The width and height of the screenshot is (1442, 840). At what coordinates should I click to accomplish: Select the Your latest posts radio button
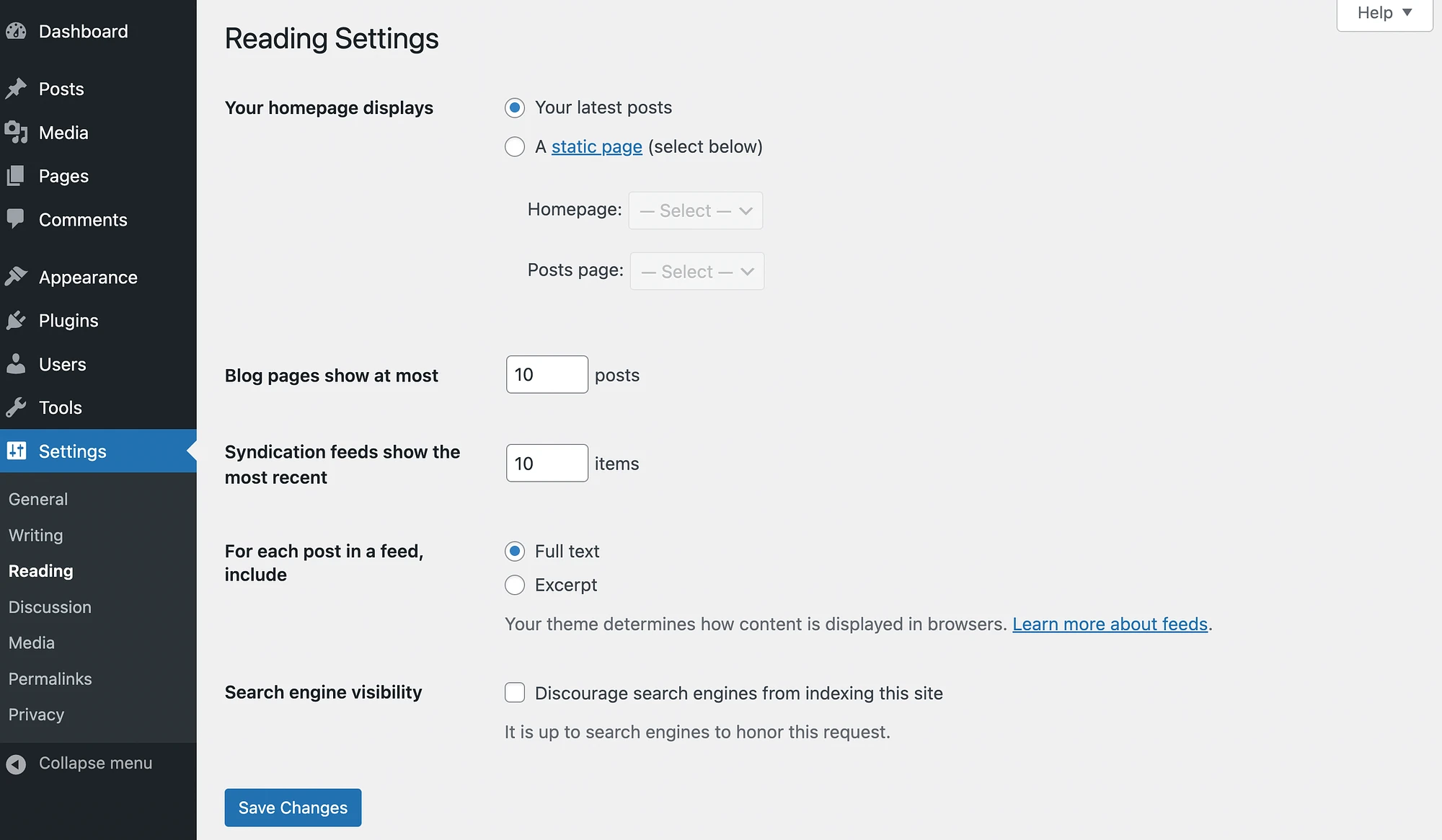coord(514,107)
